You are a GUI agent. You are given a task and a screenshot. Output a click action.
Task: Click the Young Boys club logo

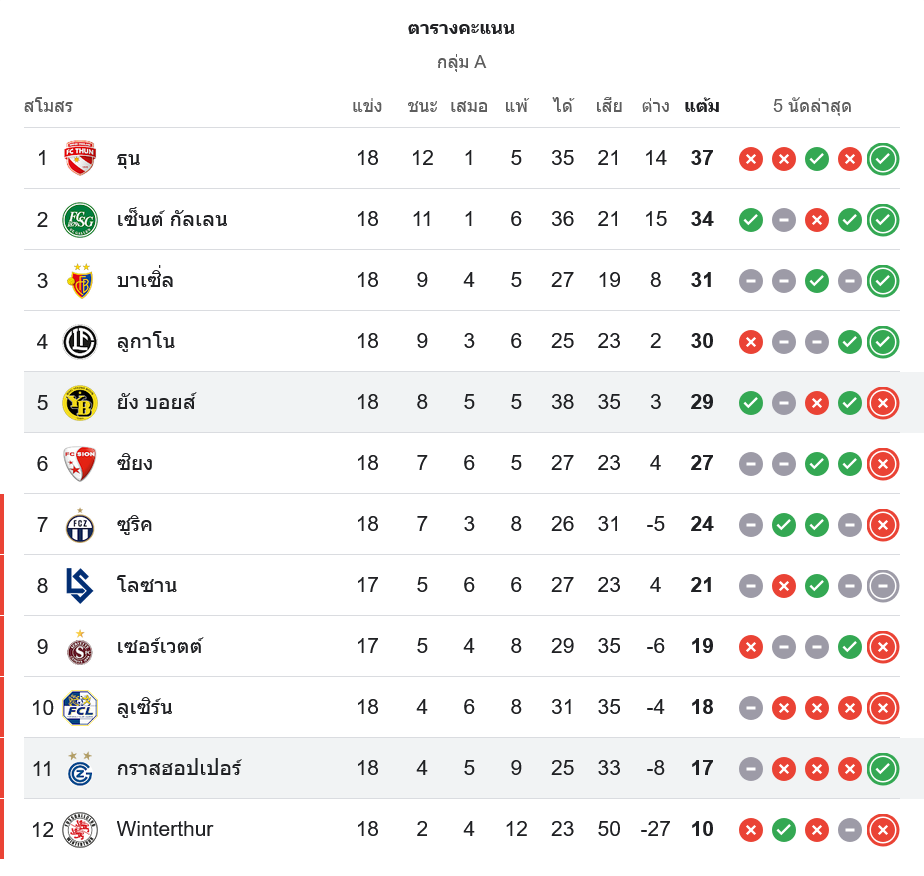coord(80,403)
